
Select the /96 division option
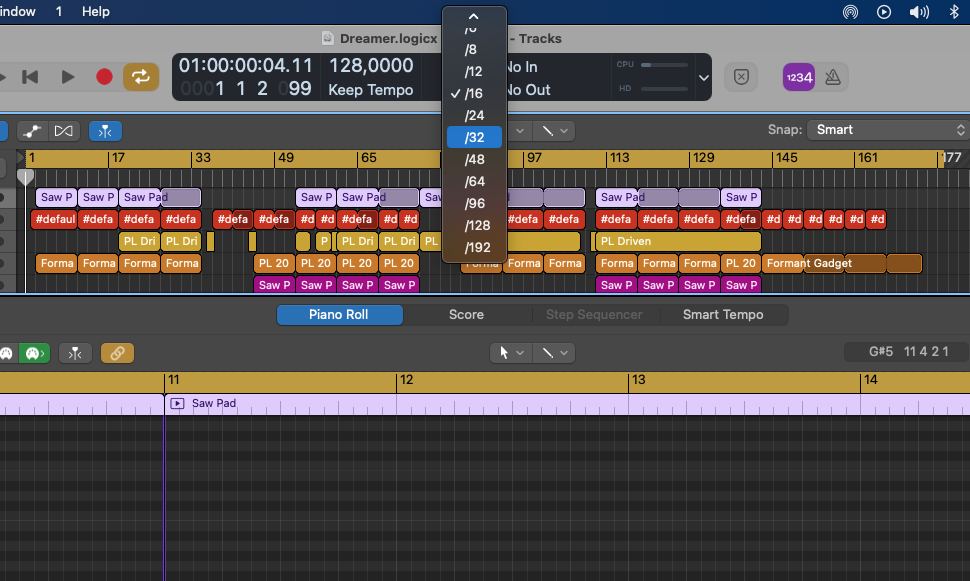click(474, 204)
